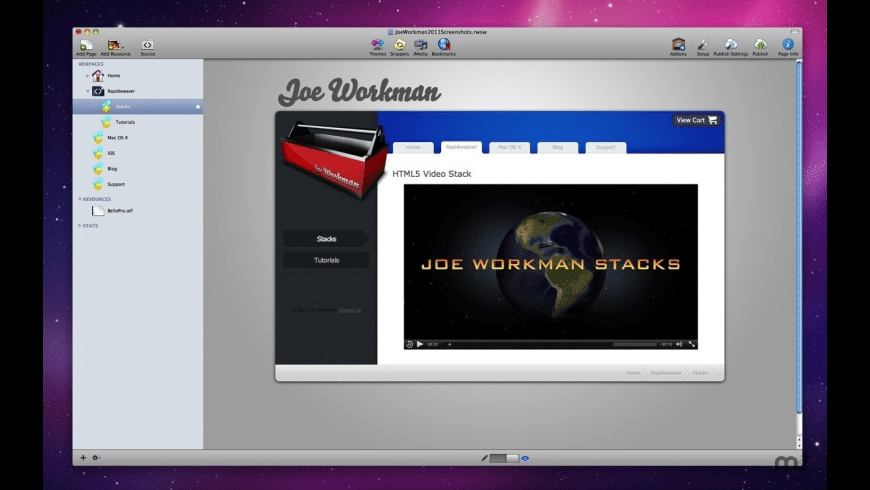The image size is (870, 490).
Task: Open the Home tab in preview page
Action: (x=413, y=147)
